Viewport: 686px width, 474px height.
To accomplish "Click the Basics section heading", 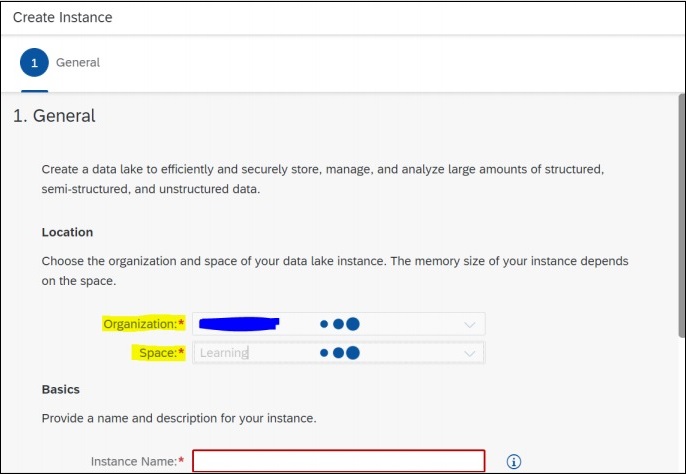I will [x=60, y=389].
